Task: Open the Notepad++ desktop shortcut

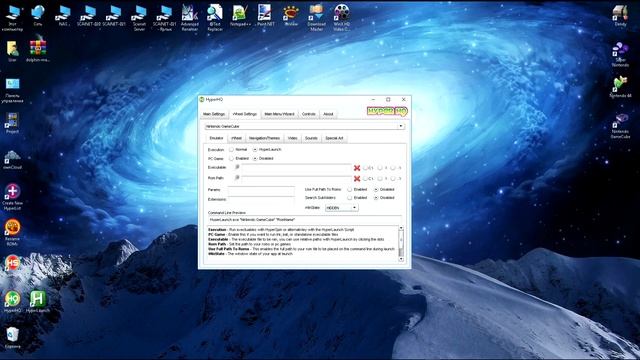Action: [x=240, y=15]
